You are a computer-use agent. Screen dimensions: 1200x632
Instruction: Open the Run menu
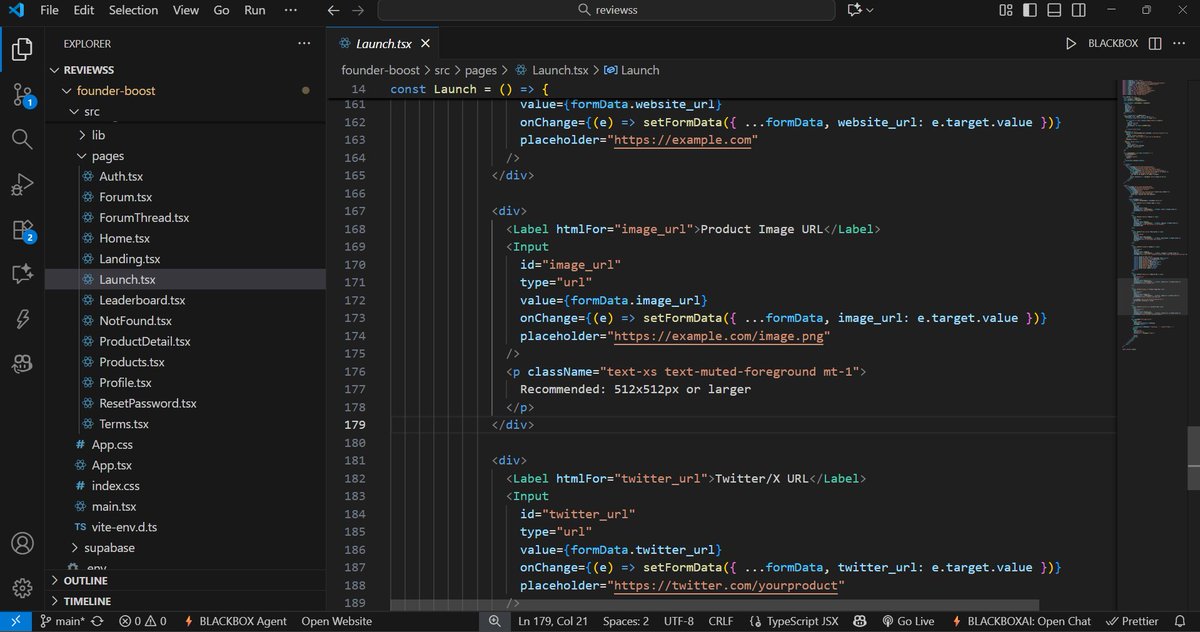click(255, 10)
